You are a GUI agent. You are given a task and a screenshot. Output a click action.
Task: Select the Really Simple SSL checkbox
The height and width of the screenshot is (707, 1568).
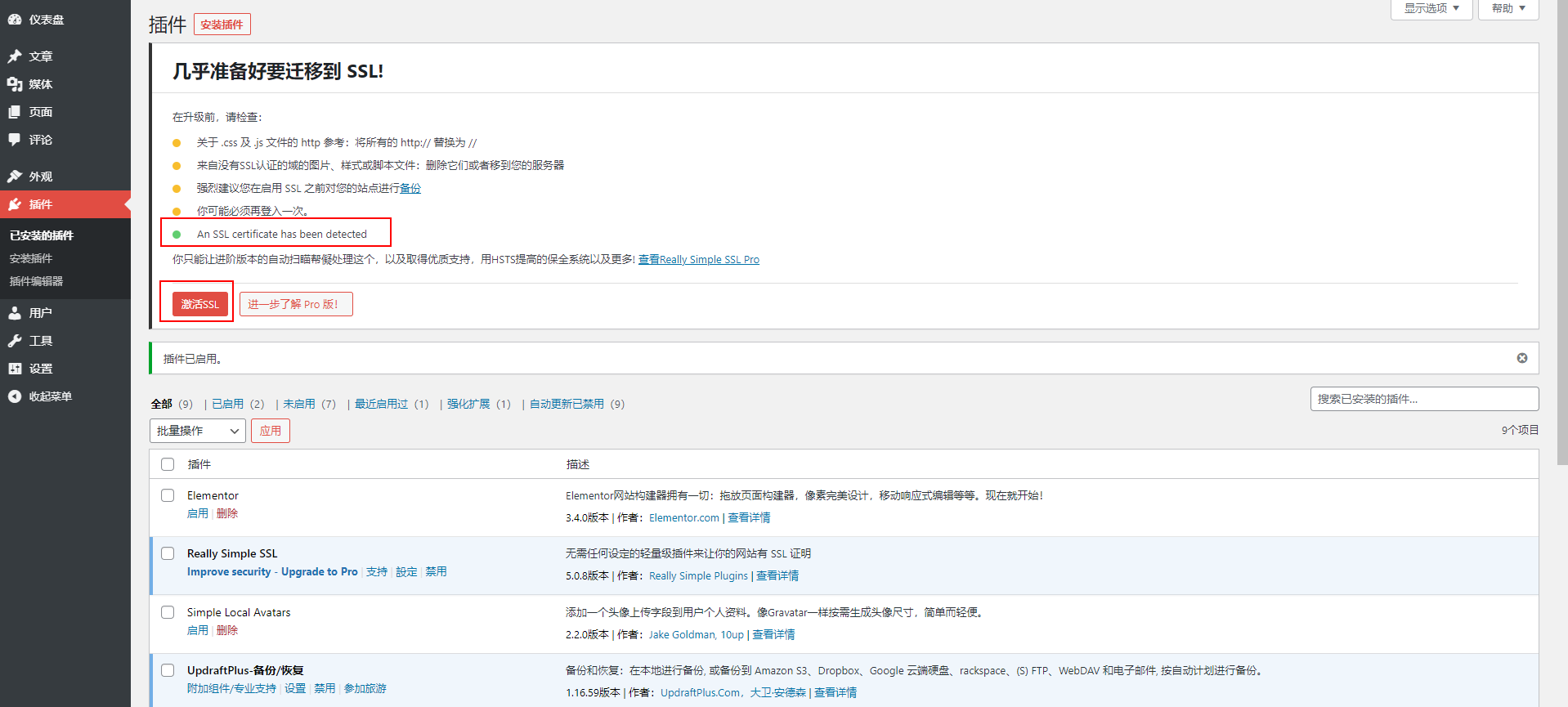[x=168, y=553]
